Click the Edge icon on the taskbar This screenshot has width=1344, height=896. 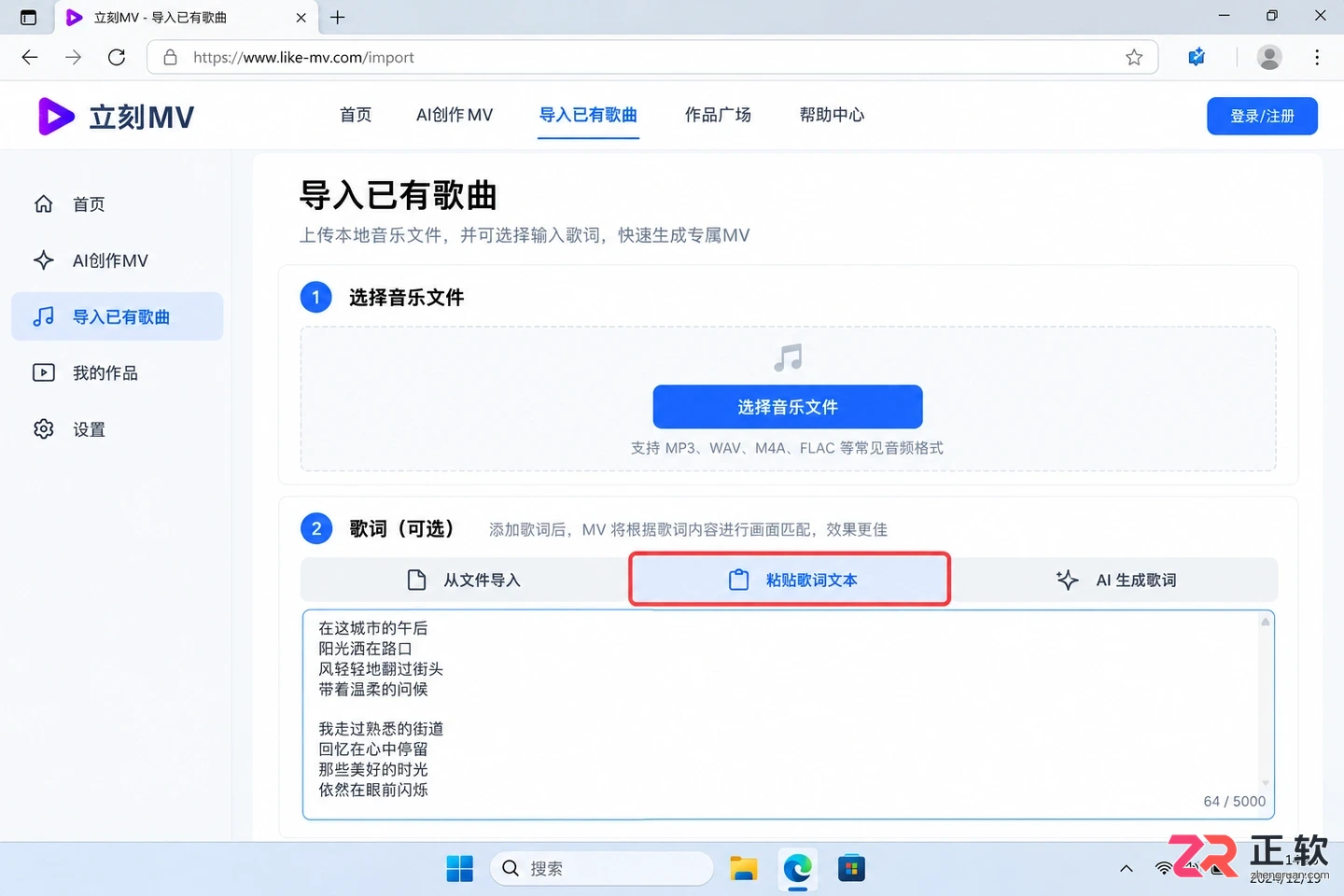(798, 869)
